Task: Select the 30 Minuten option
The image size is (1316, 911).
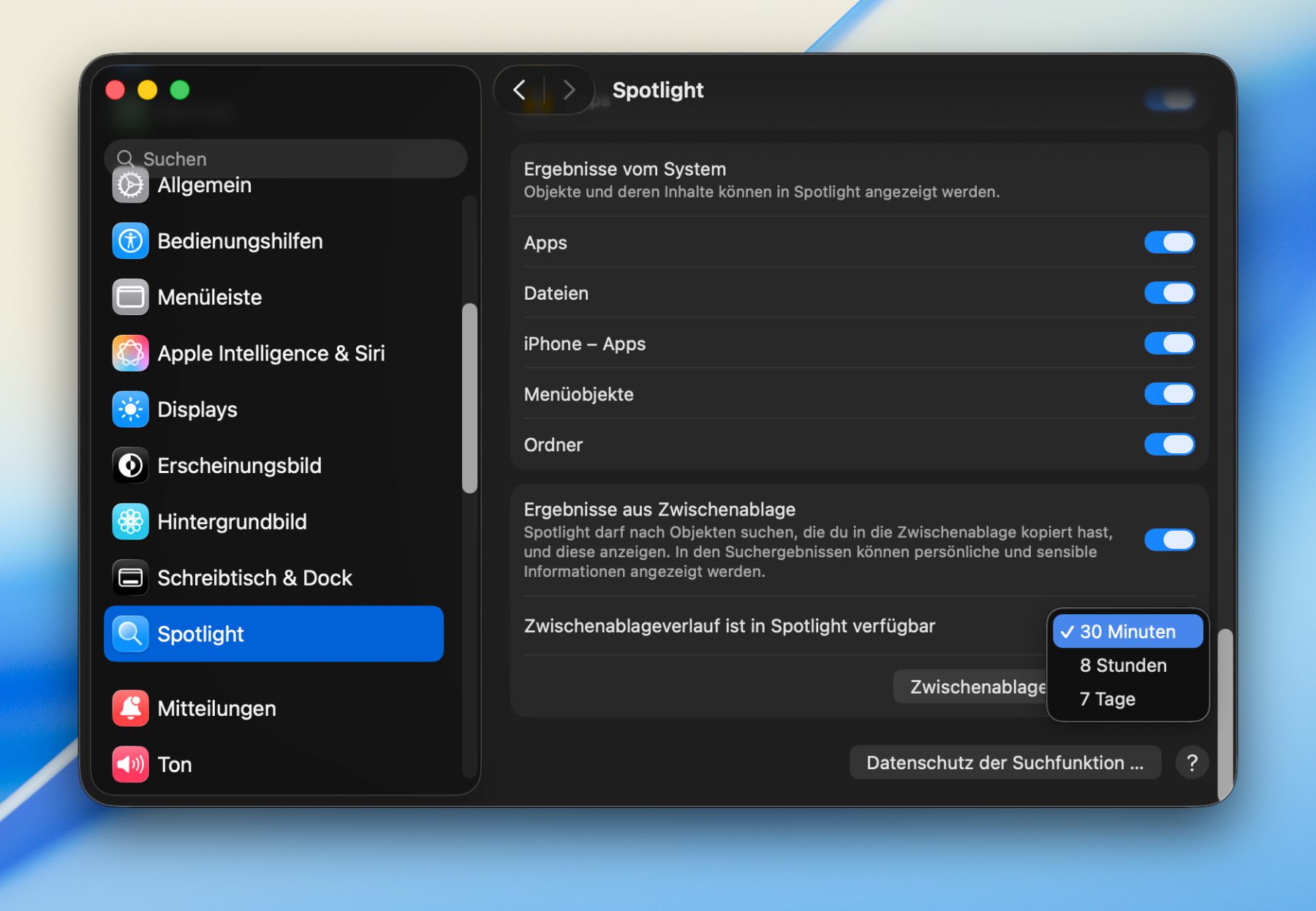Action: pos(1127,632)
